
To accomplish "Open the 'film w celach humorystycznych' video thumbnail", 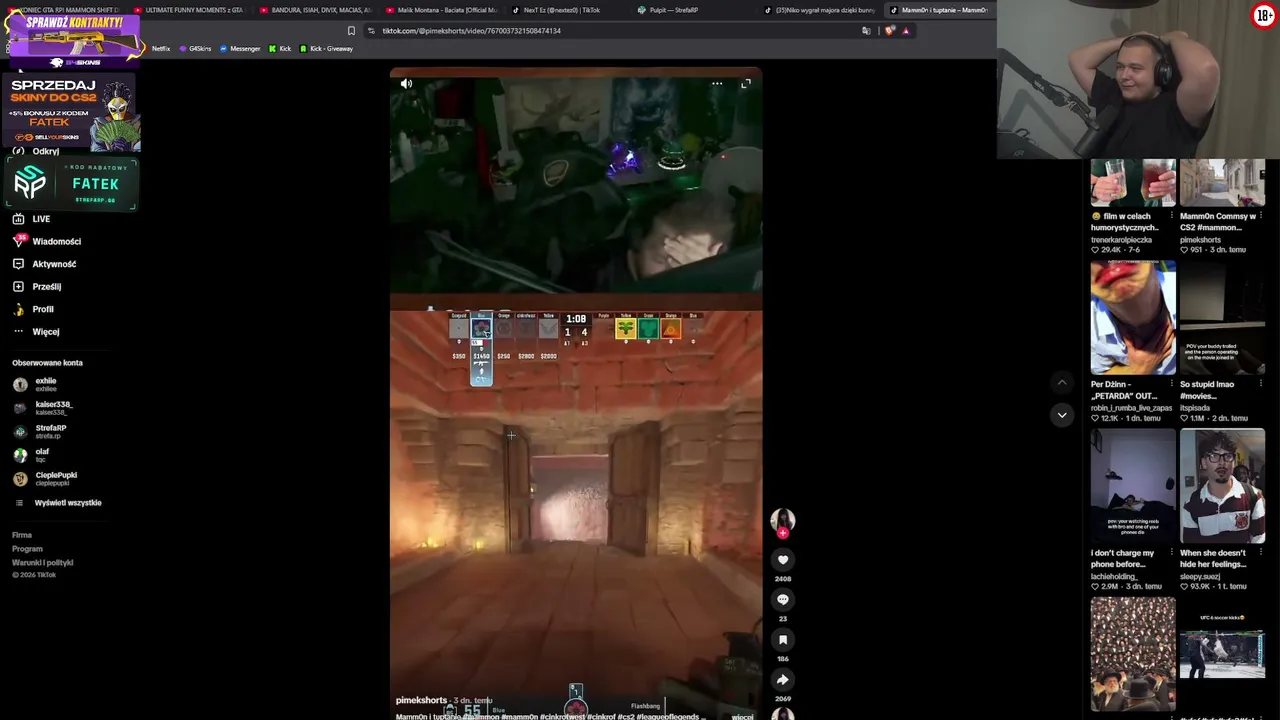I will pos(1133,183).
